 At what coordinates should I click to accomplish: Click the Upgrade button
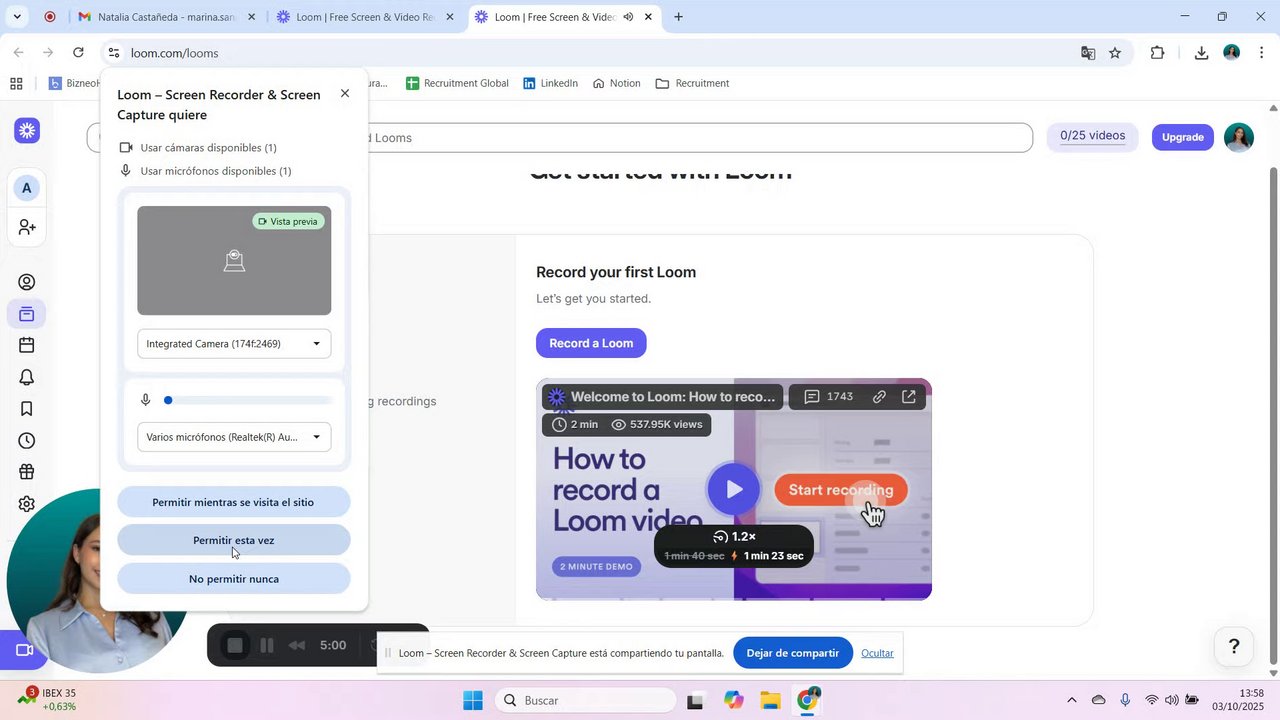click(1183, 137)
